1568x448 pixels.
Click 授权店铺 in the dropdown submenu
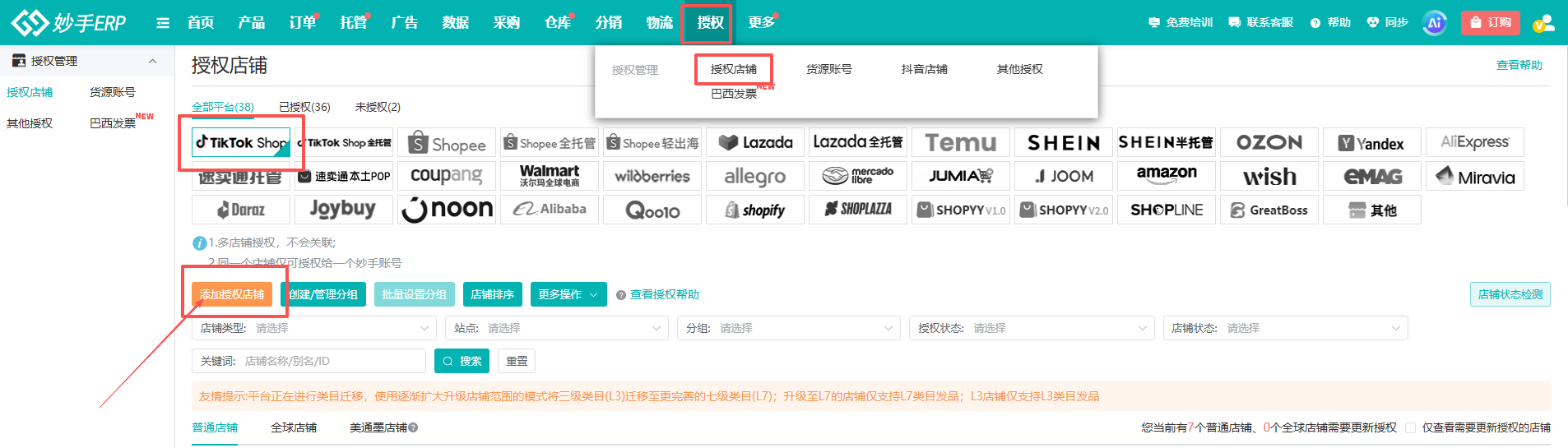(734, 69)
